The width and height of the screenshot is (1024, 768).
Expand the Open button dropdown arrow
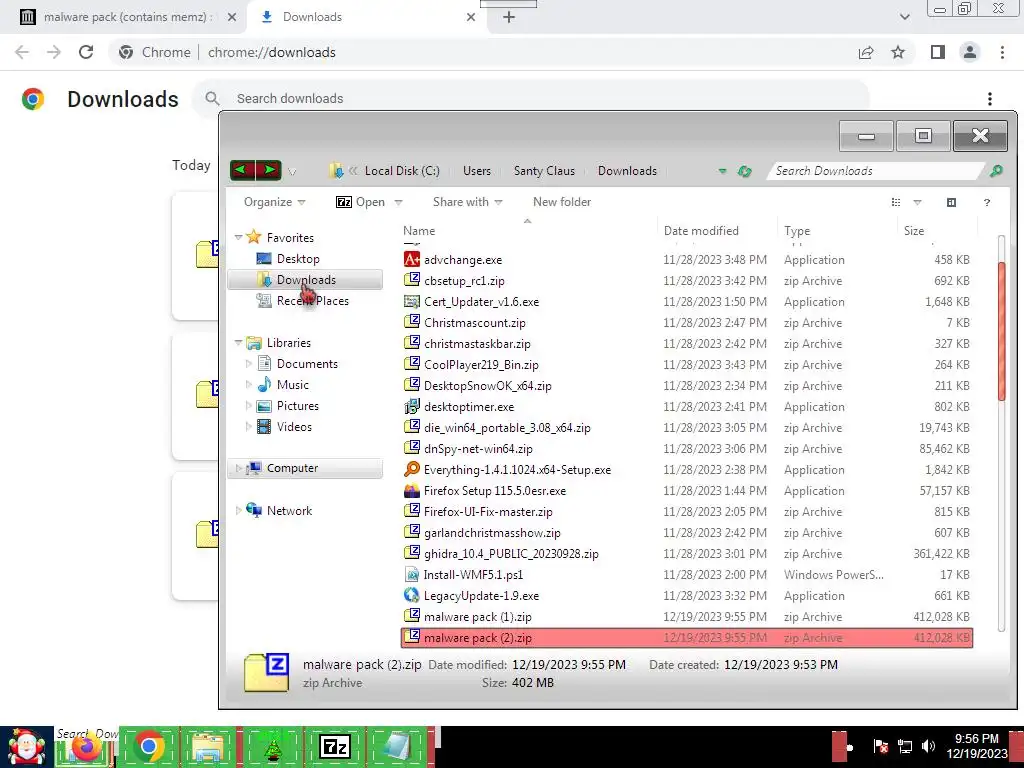[x=398, y=202]
